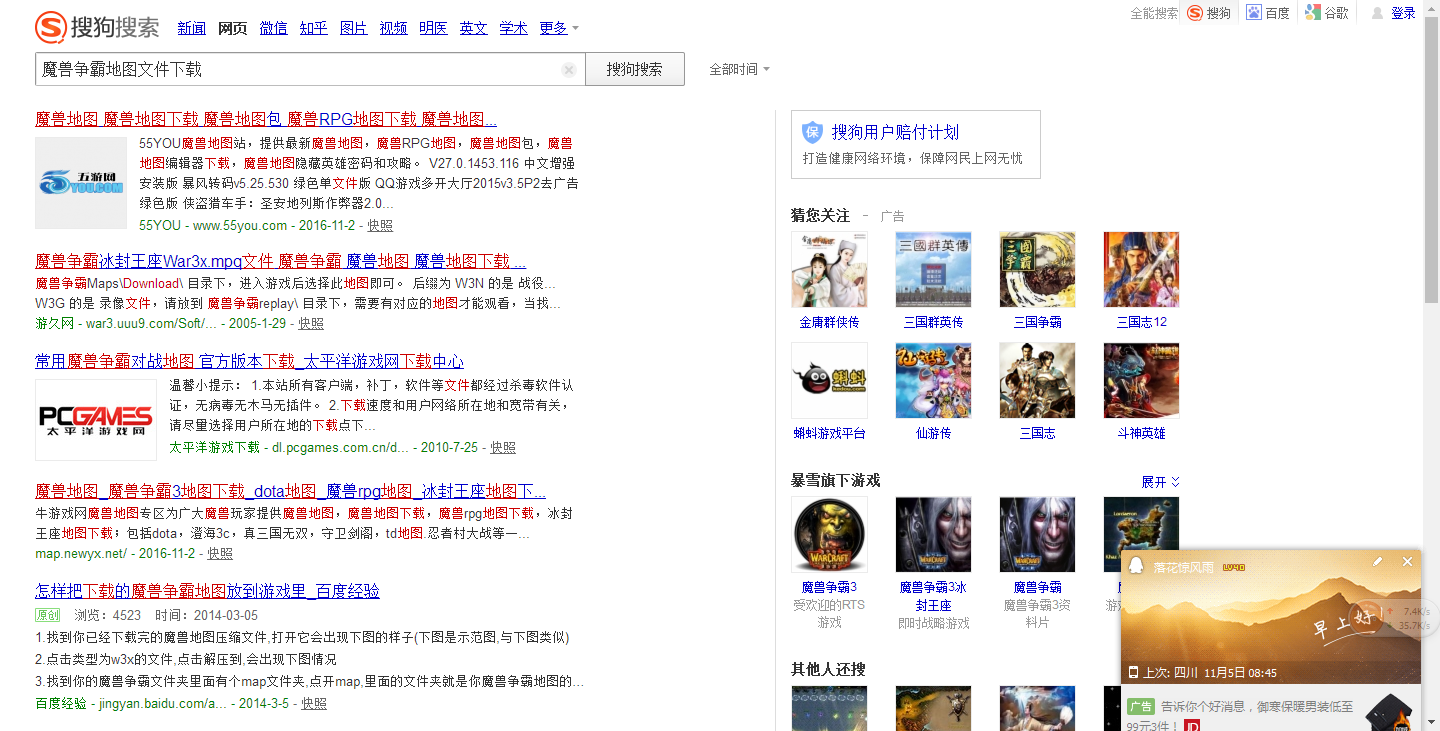Open the 三国争霸 game thumbnail

(x=1037, y=270)
